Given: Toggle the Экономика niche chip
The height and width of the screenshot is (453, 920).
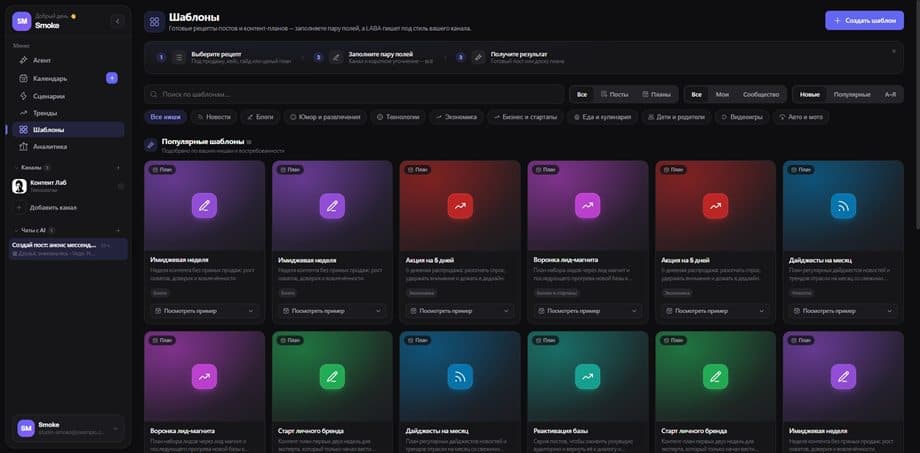Looking at the screenshot, I should point(456,117).
